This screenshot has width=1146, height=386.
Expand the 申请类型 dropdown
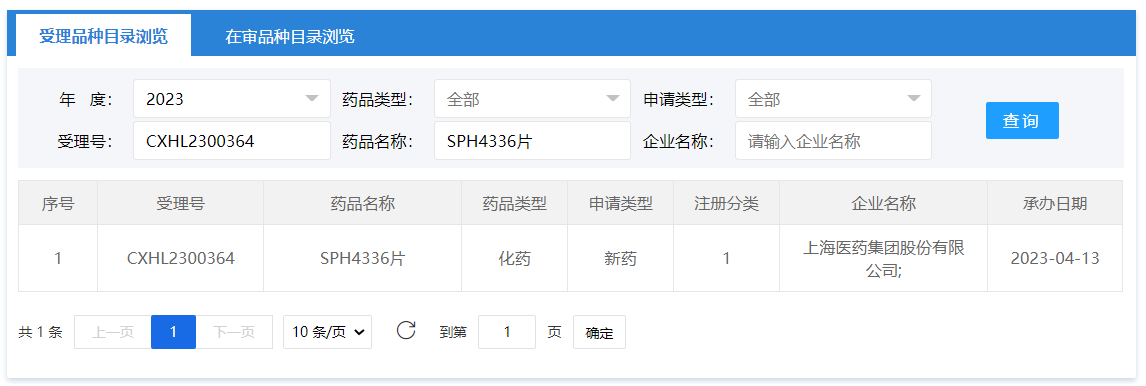tap(833, 99)
